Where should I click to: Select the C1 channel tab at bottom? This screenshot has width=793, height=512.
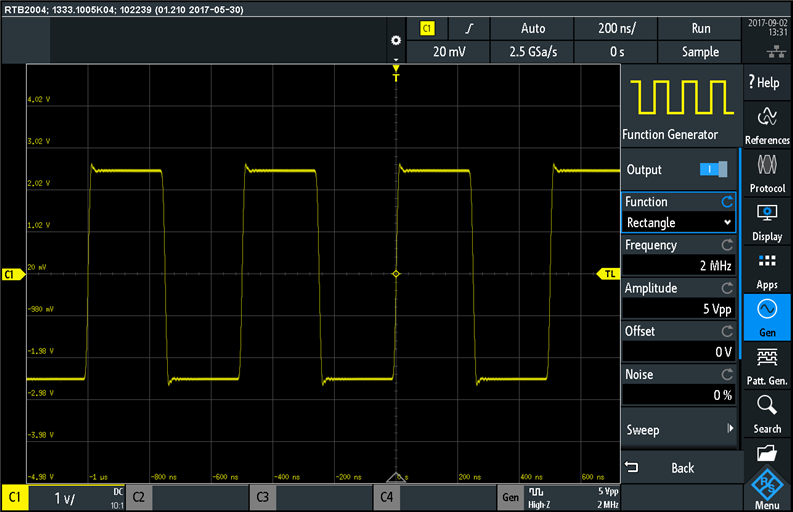point(15,496)
